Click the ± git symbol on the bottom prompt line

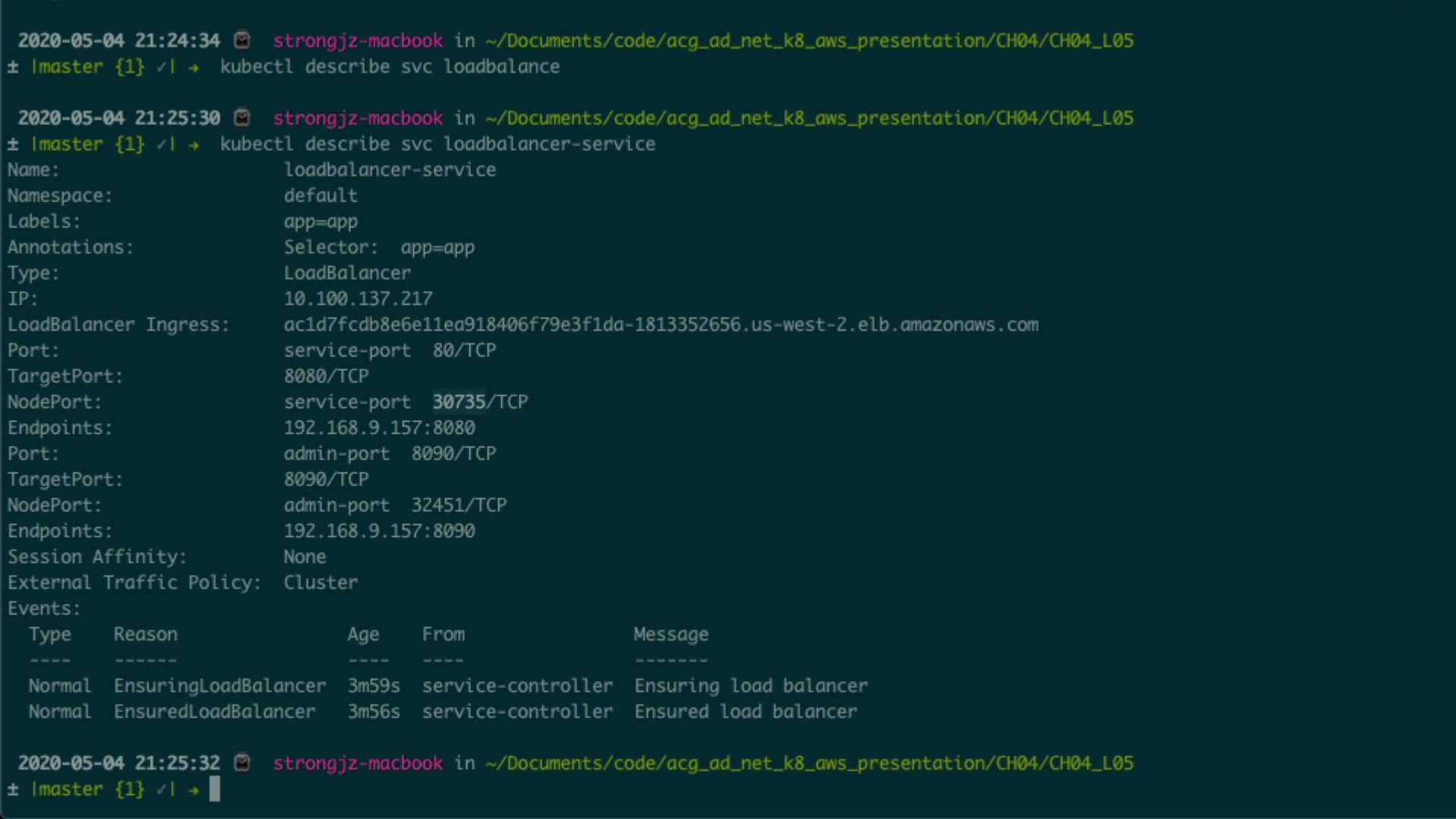pyautogui.click(x=13, y=789)
